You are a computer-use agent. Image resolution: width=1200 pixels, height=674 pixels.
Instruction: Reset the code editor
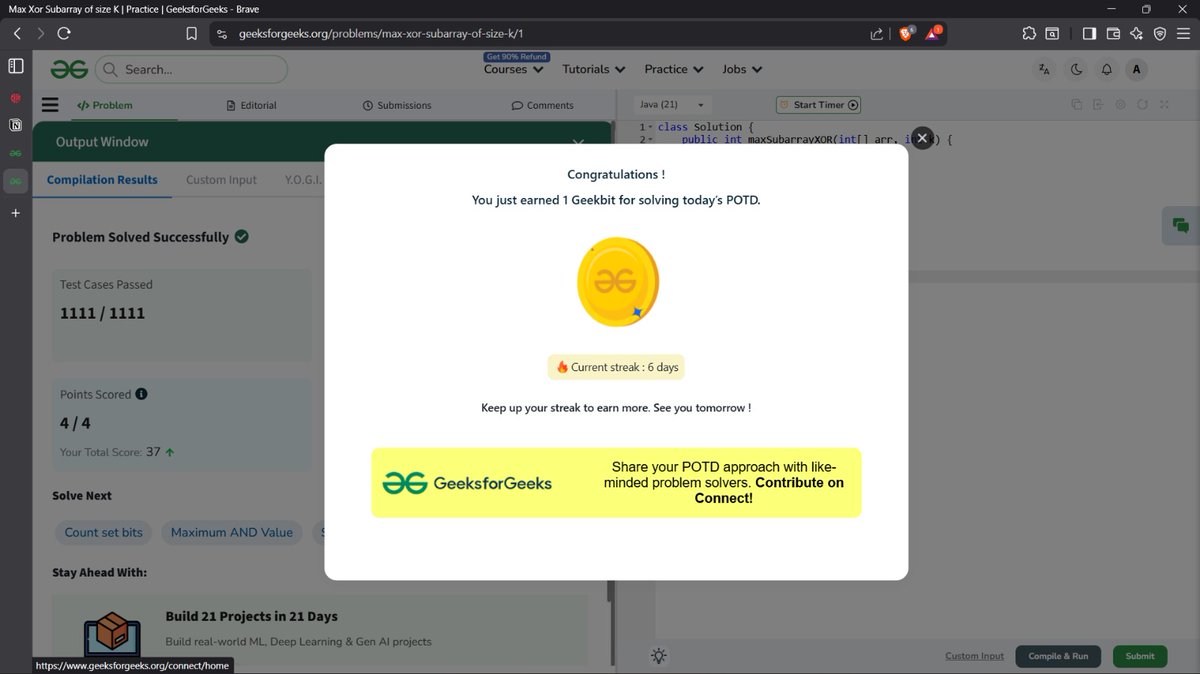pyautogui.click(x=1142, y=104)
